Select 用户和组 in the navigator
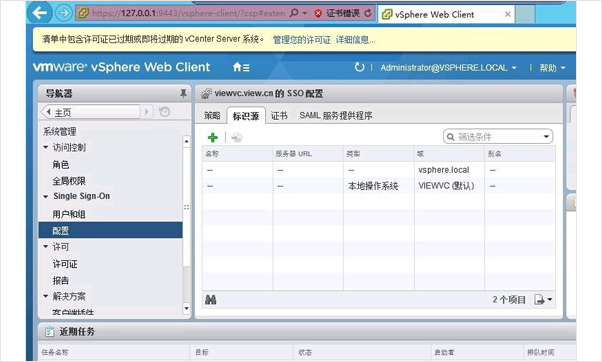 tap(69, 214)
